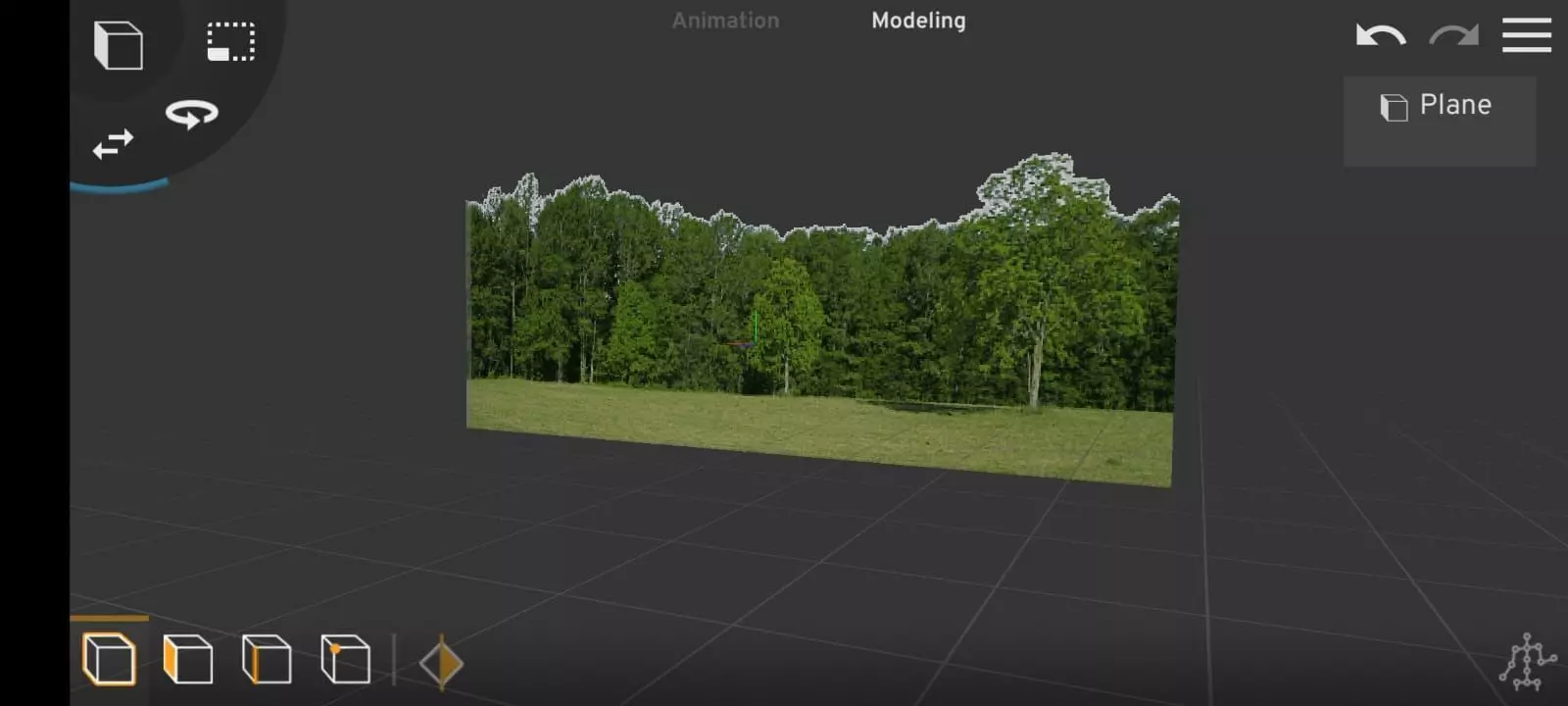Screen dimensions: 1568x706
Task: Enable vertex selection mode
Action: [345, 659]
